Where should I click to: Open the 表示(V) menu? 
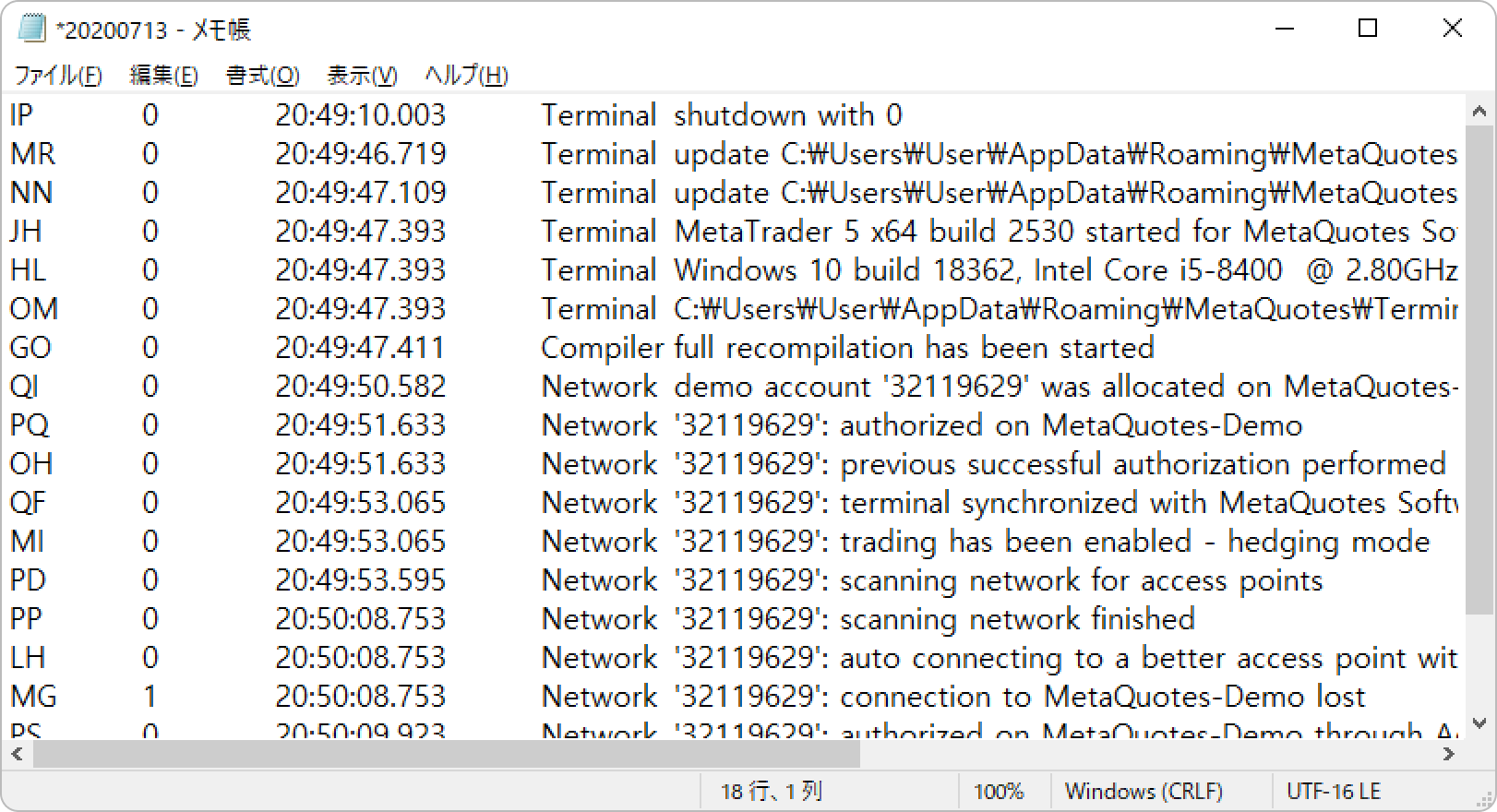point(362,76)
